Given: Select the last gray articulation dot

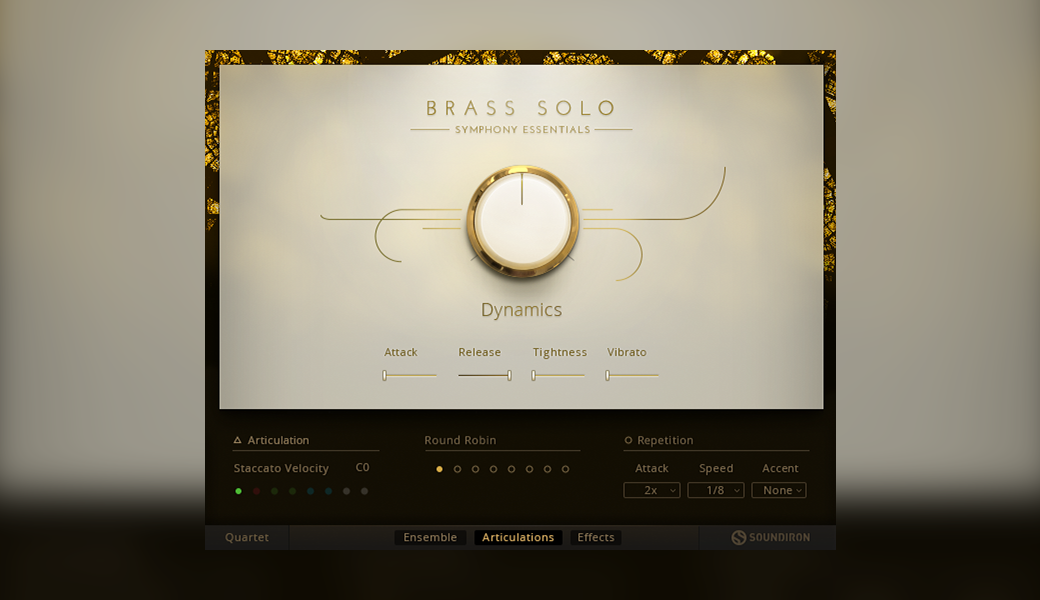Looking at the screenshot, I should [364, 491].
